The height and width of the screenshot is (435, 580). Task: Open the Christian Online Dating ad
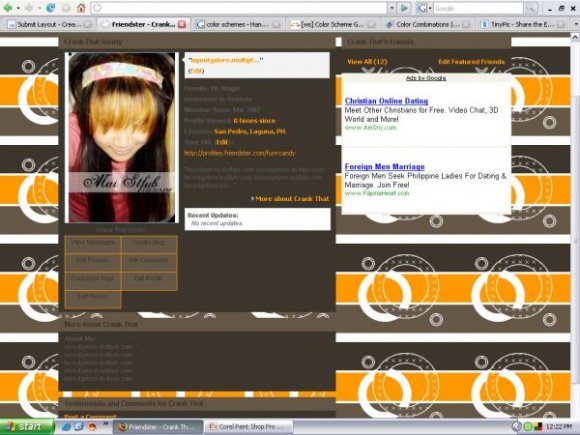coord(387,101)
